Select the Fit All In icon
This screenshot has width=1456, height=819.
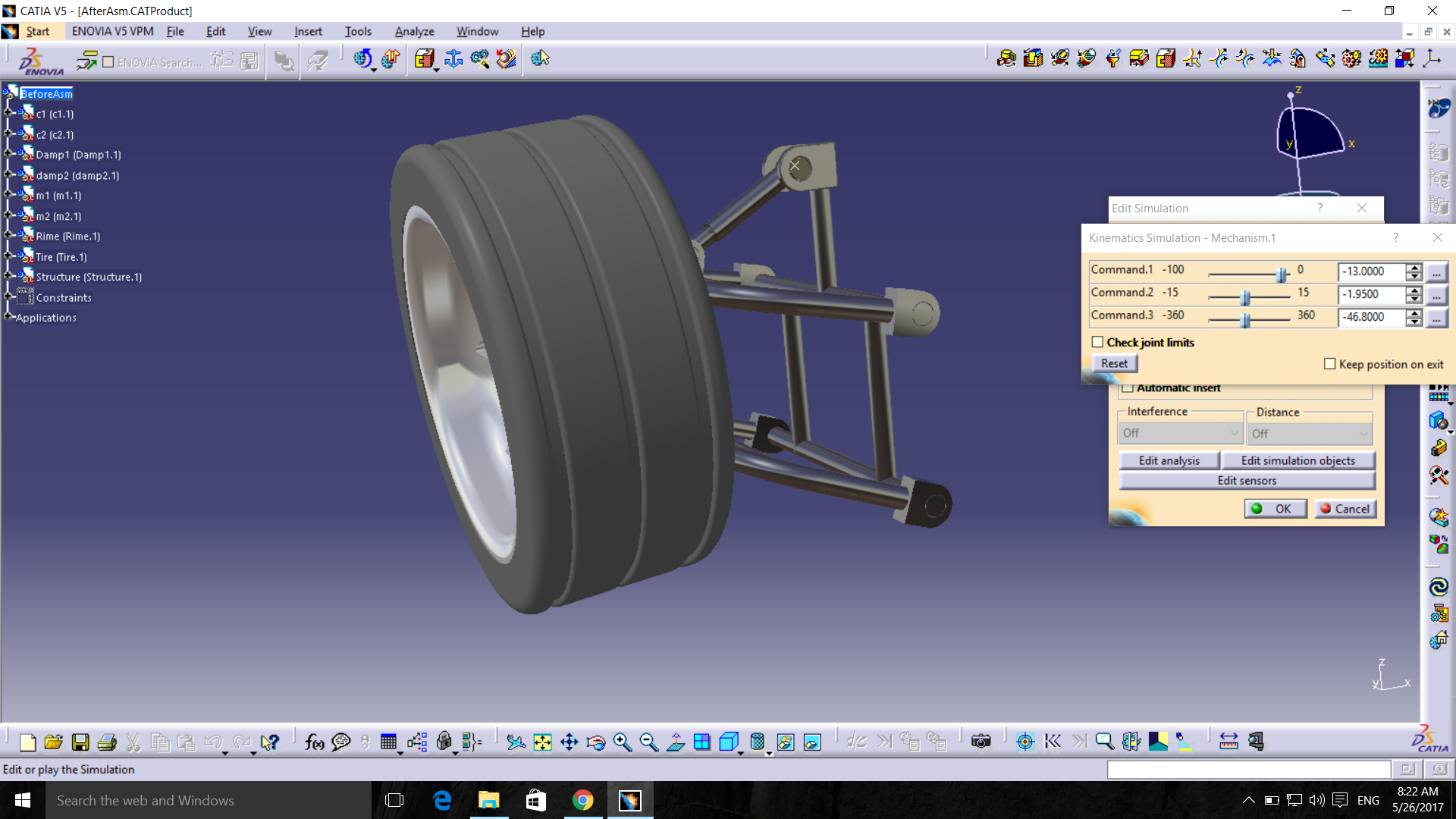coord(543,742)
